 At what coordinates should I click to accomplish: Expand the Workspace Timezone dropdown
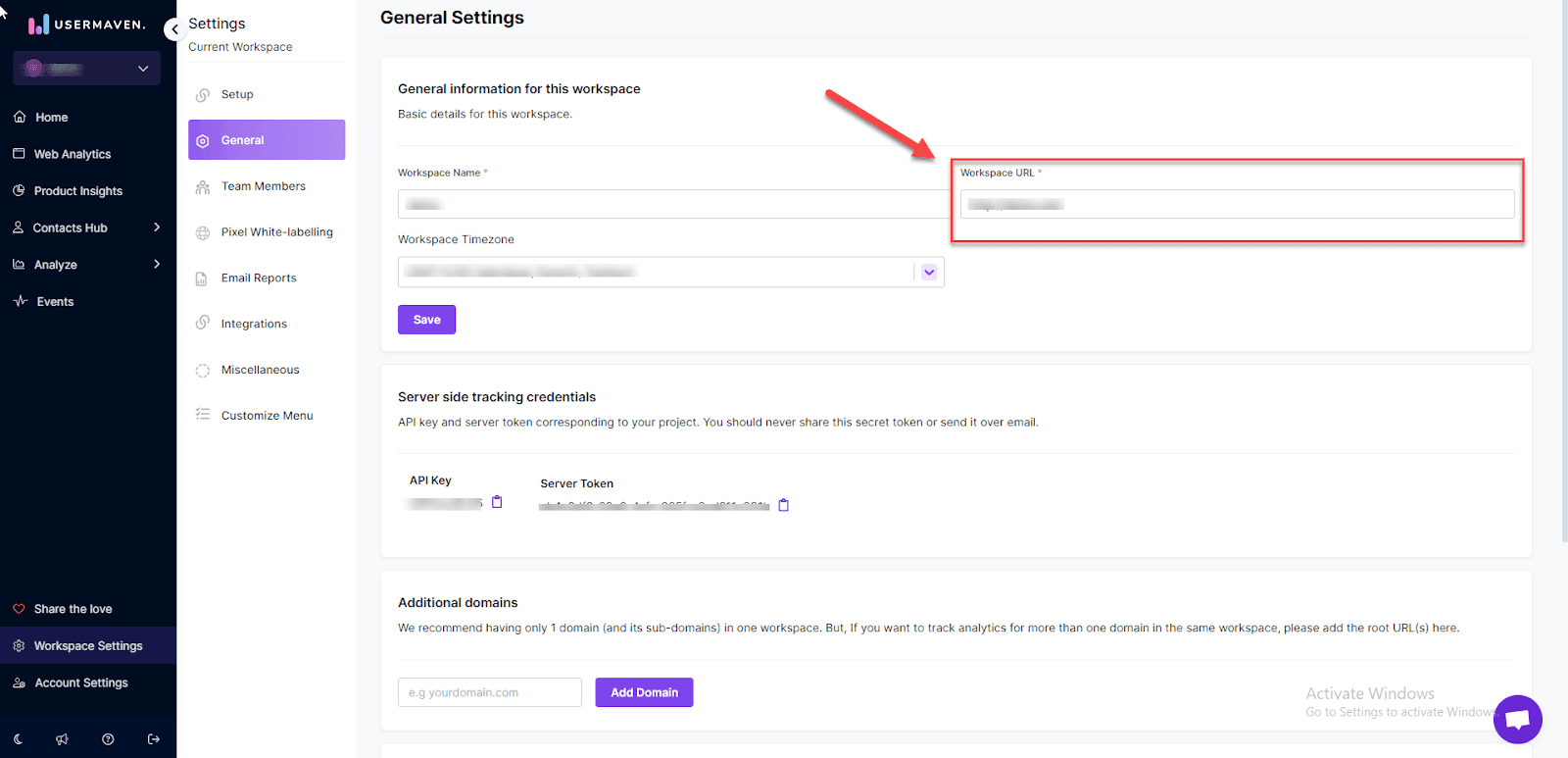pos(929,273)
